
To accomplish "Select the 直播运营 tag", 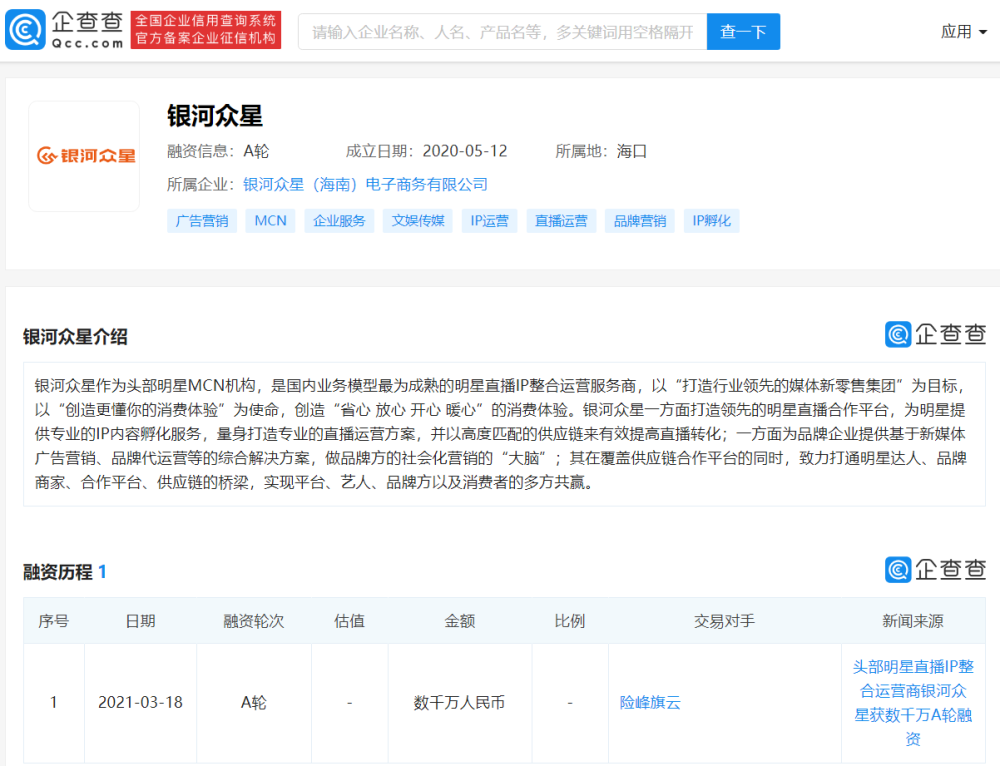I will coord(561,221).
